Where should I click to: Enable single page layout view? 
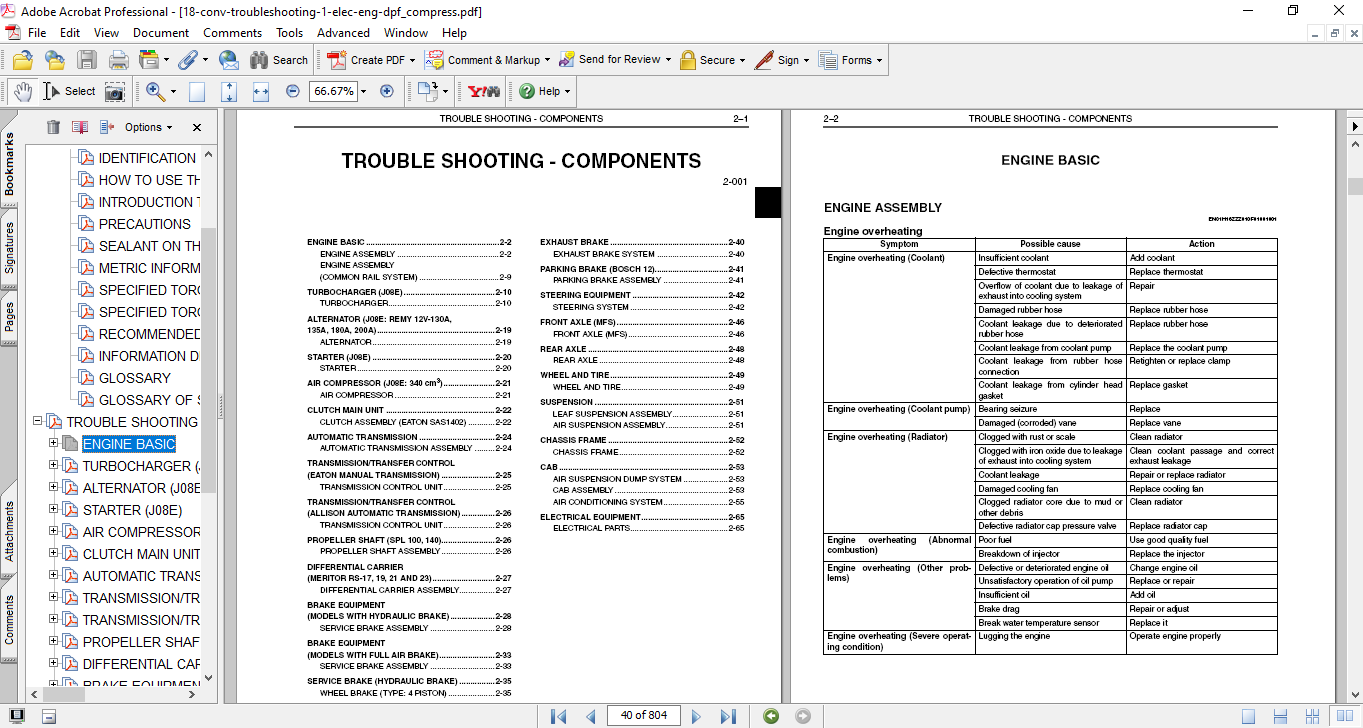[x=1248, y=716]
